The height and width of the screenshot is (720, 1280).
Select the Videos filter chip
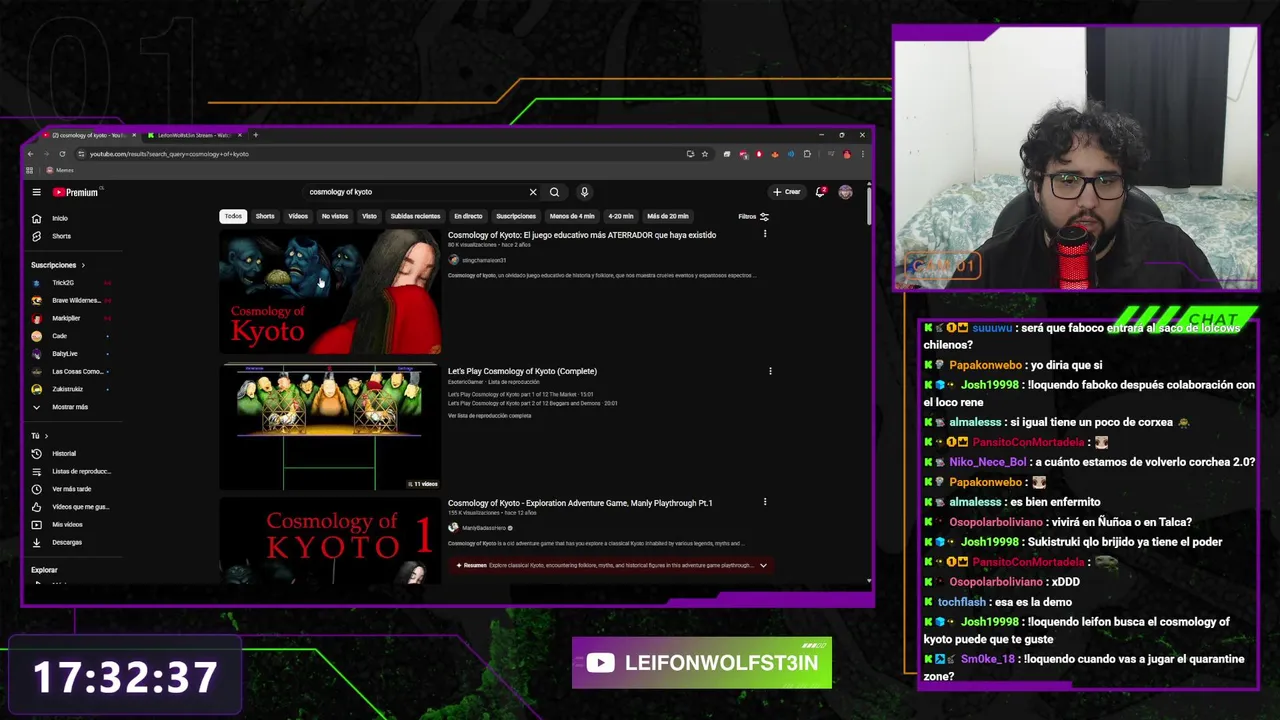298,216
